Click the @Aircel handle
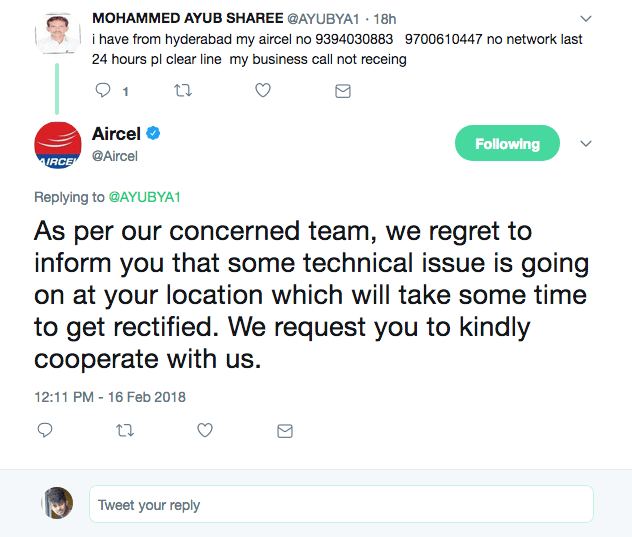Screen dimensions: 632x537 coord(115,156)
